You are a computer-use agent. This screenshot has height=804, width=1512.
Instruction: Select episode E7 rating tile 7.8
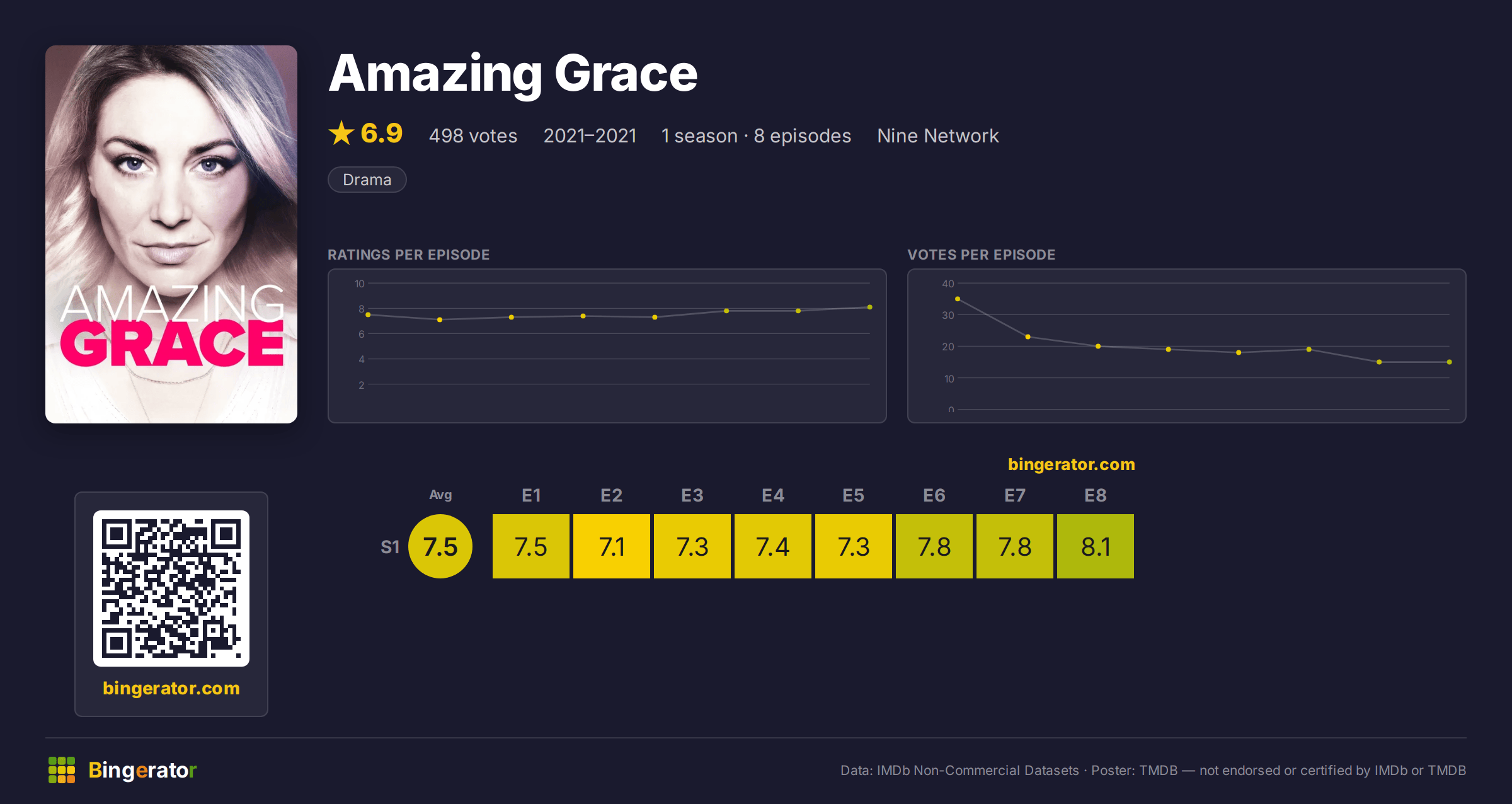(1015, 546)
